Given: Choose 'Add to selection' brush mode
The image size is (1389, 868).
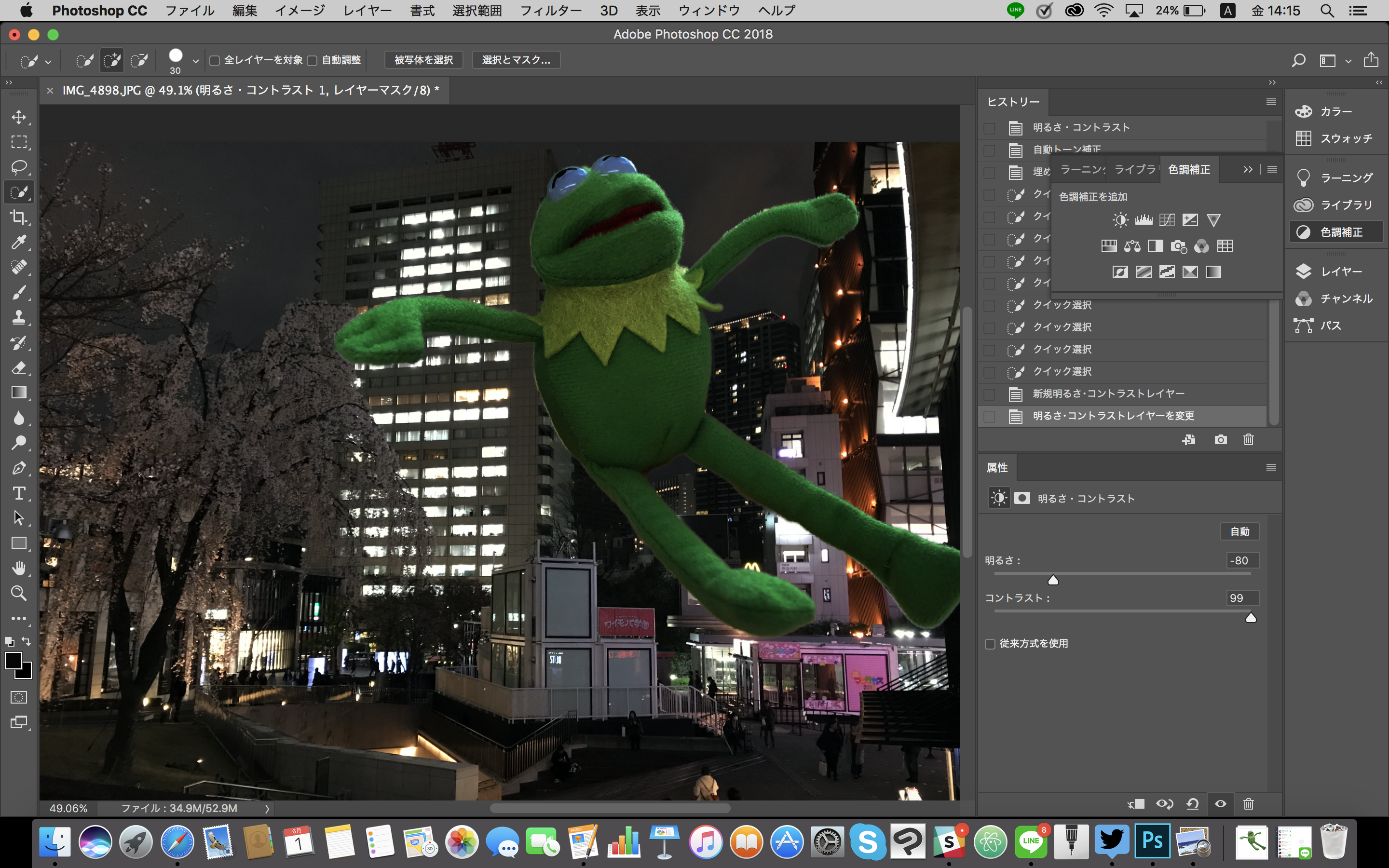Looking at the screenshot, I should click(x=112, y=60).
